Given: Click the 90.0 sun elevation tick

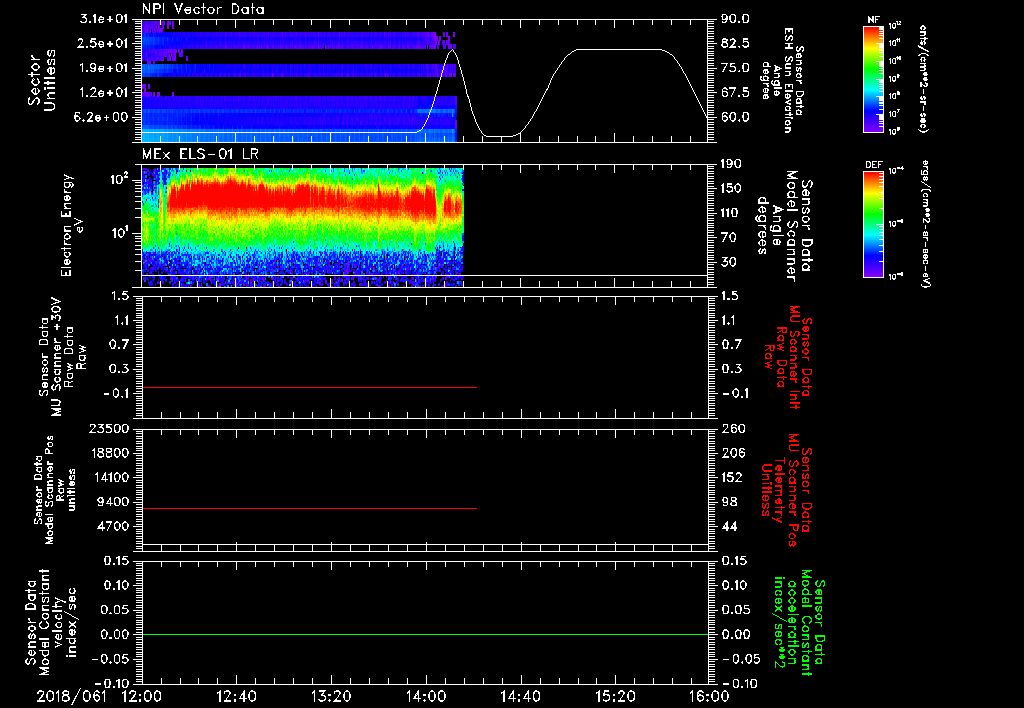Looking at the screenshot, I should click(735, 19).
